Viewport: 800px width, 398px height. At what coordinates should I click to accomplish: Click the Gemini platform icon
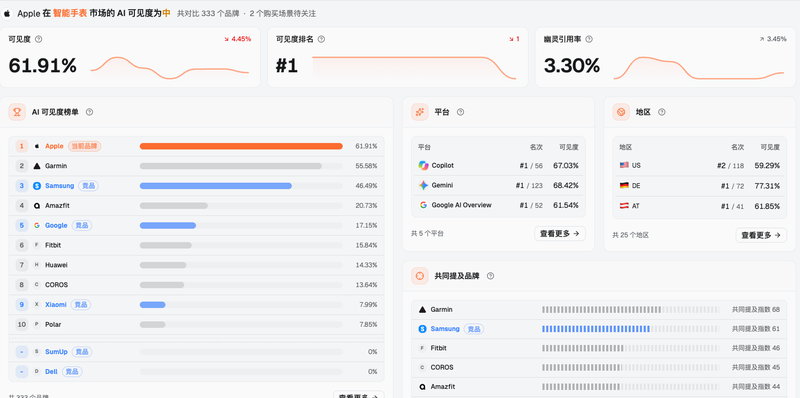click(423, 185)
